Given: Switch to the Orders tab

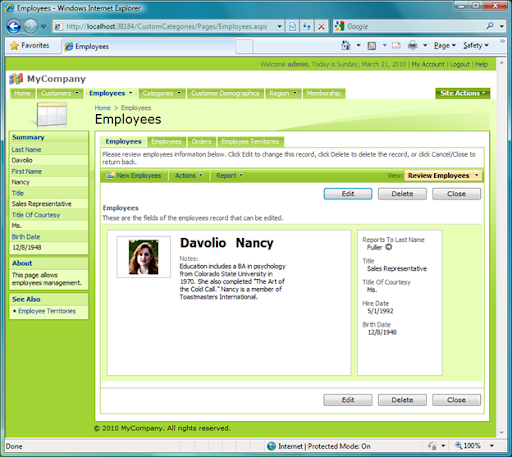Looking at the screenshot, I should click(x=202, y=142).
